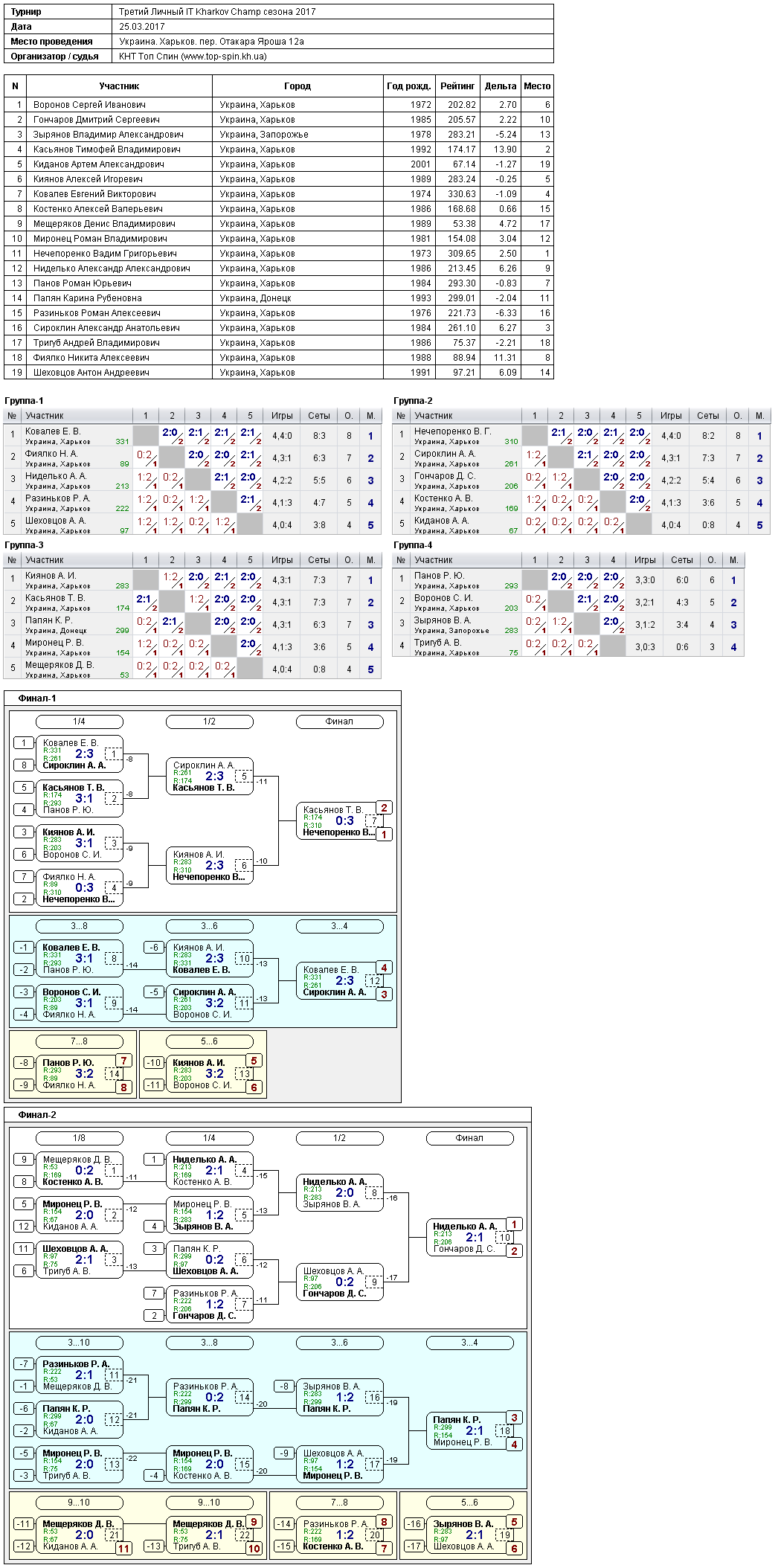Image resolution: width=778 pixels, height=1568 pixels.
Task: Open the Ниделько vs Гончаров final match in Финал-2
Action: [x=470, y=1237]
